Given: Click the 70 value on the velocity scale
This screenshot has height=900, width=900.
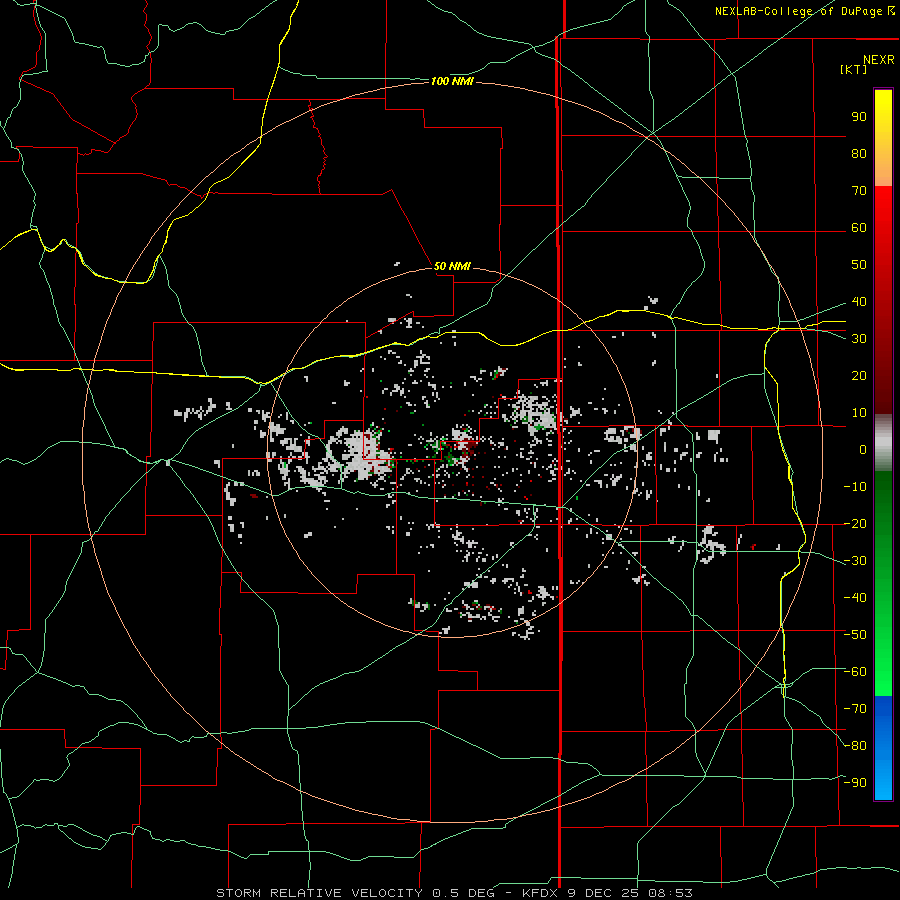Looking at the screenshot, I should (859, 191).
